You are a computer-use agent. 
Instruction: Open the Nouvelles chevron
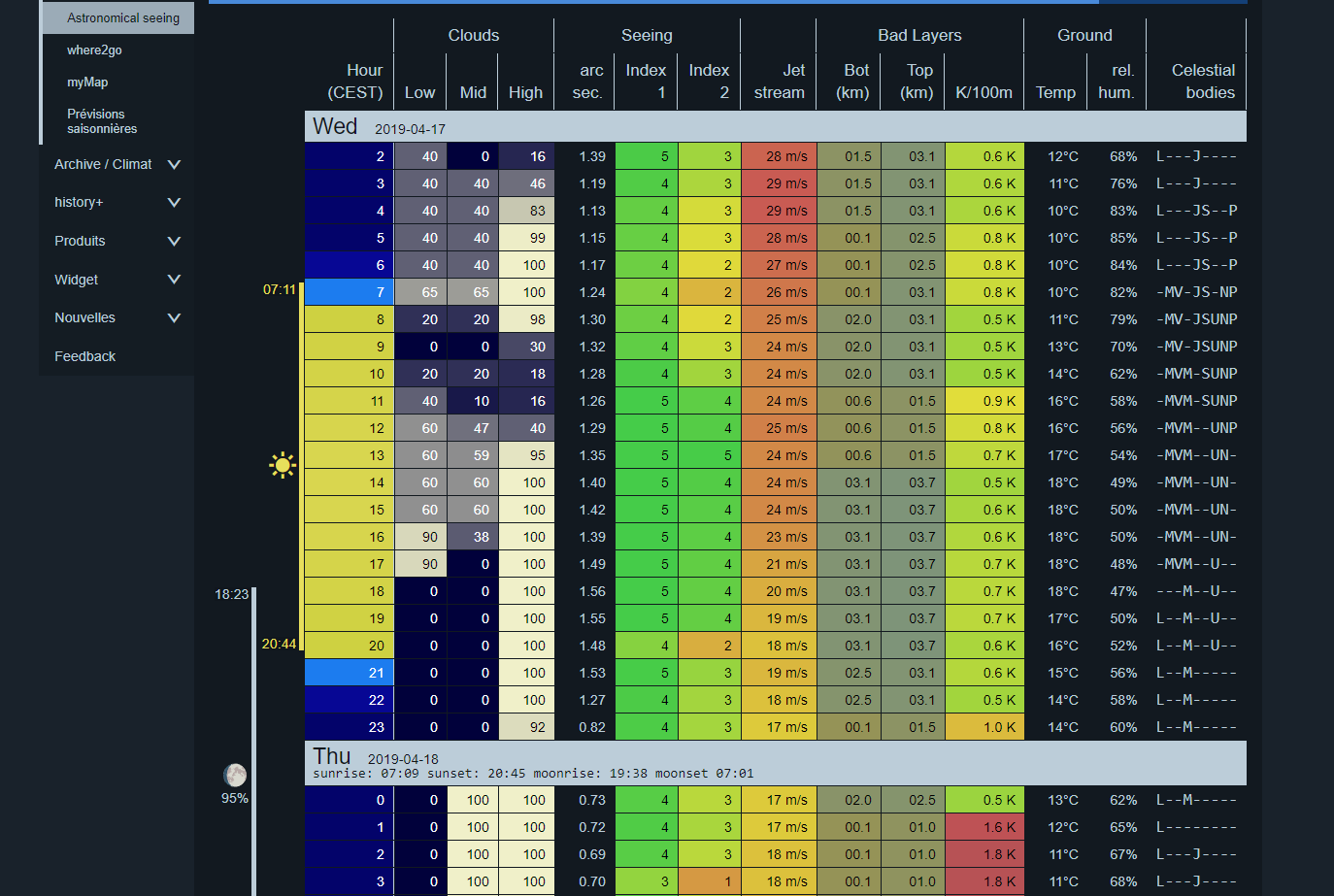coord(174,317)
